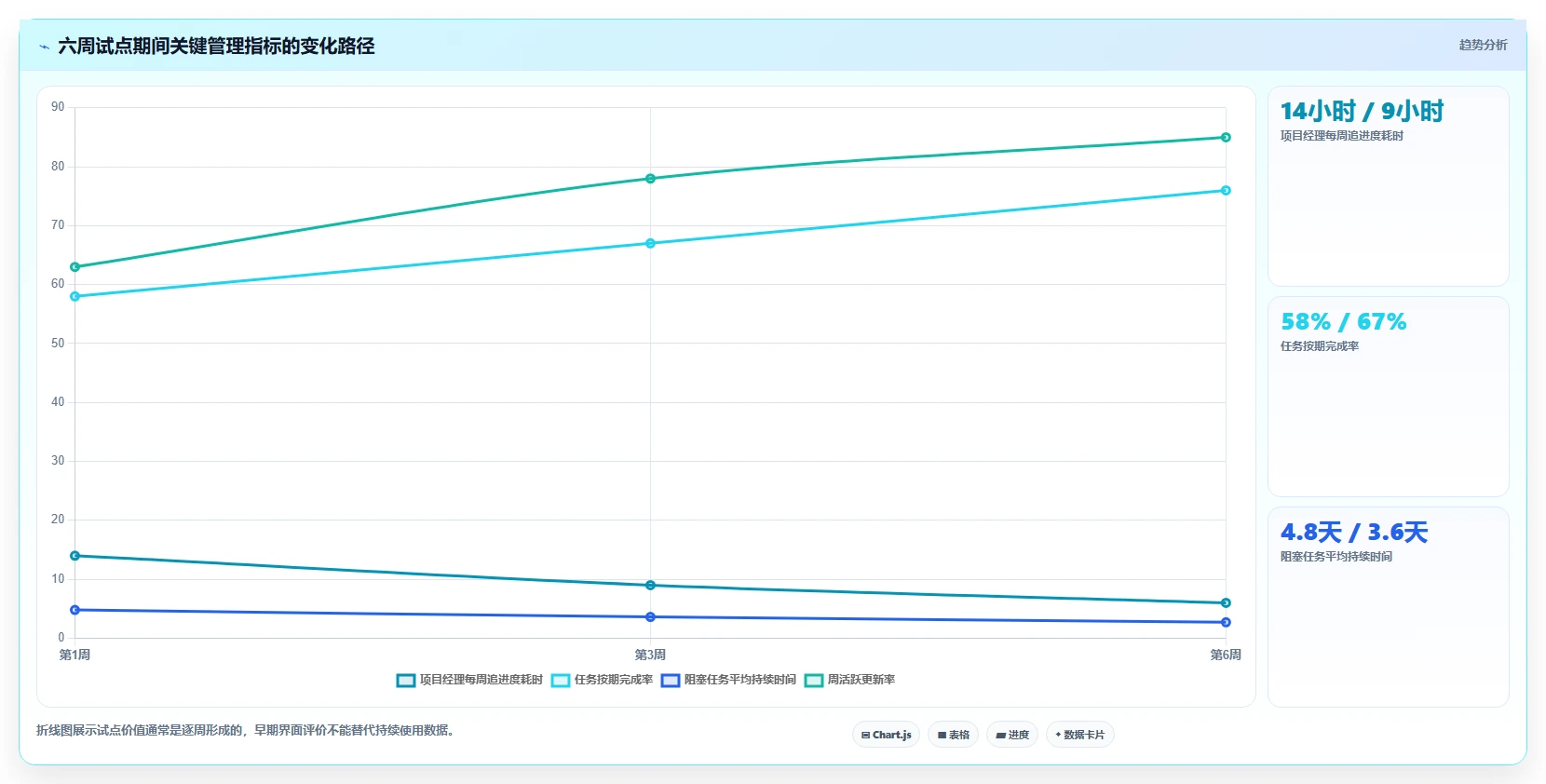Click the 任务按期完成率 data point at 第3周
This screenshot has height=784, width=1546.
coord(650,244)
